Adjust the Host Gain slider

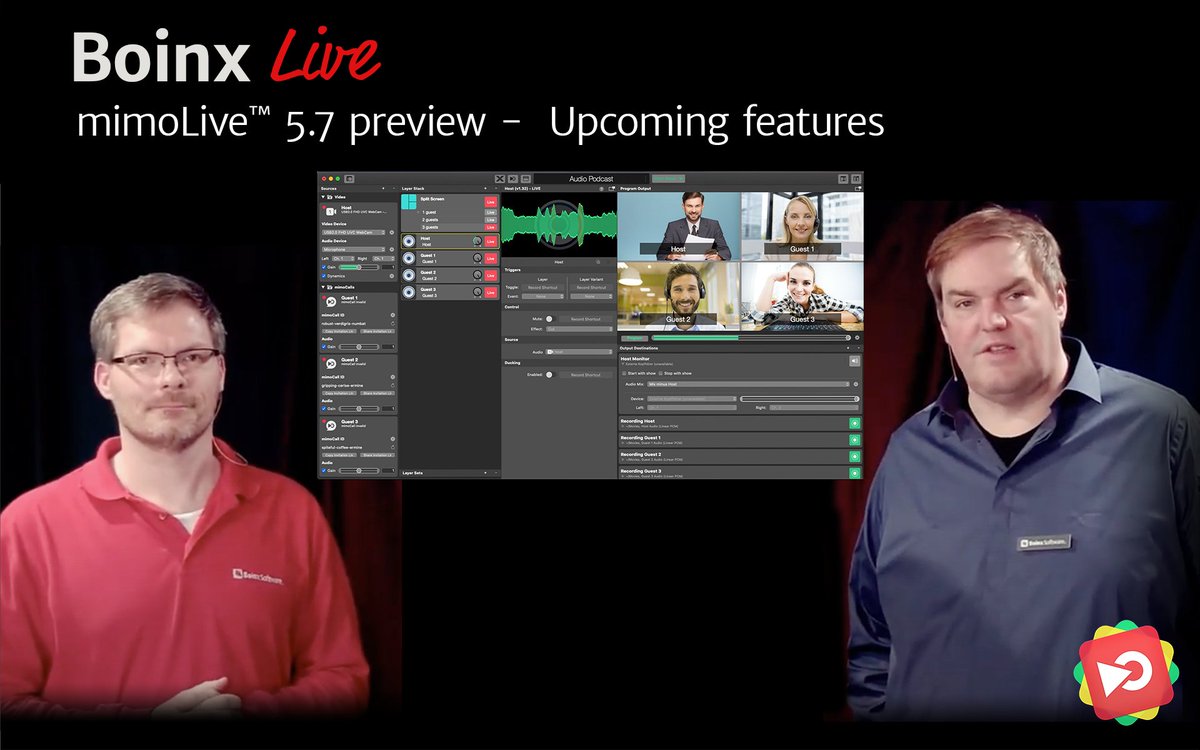click(x=359, y=267)
